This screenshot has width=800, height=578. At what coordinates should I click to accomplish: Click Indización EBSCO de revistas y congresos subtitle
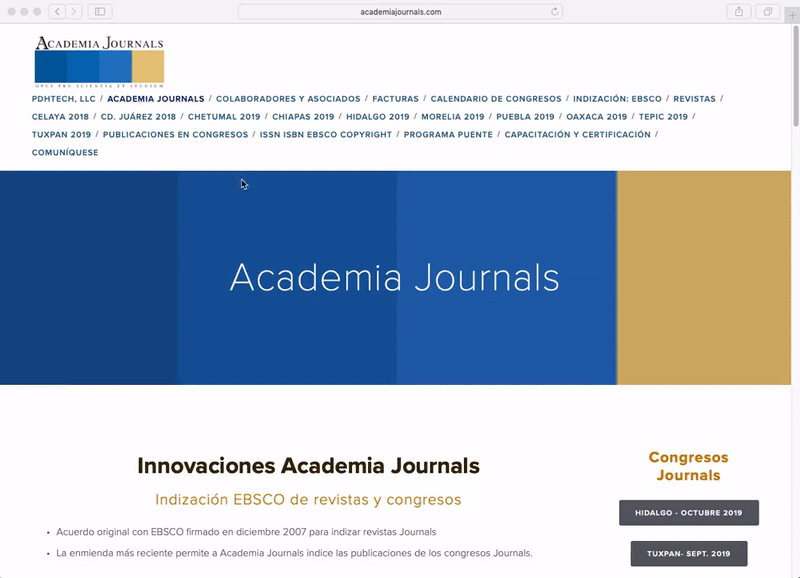coord(308,499)
